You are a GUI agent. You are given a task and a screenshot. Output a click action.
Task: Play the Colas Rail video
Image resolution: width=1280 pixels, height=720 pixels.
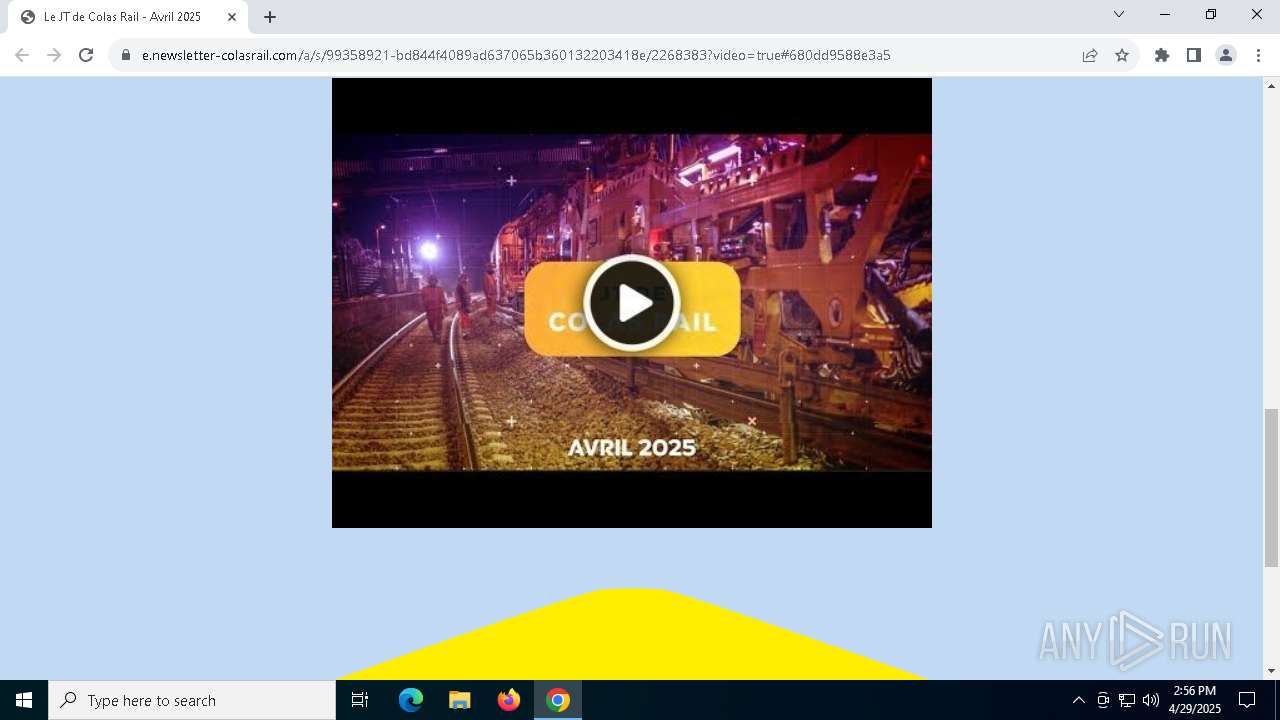tap(632, 303)
